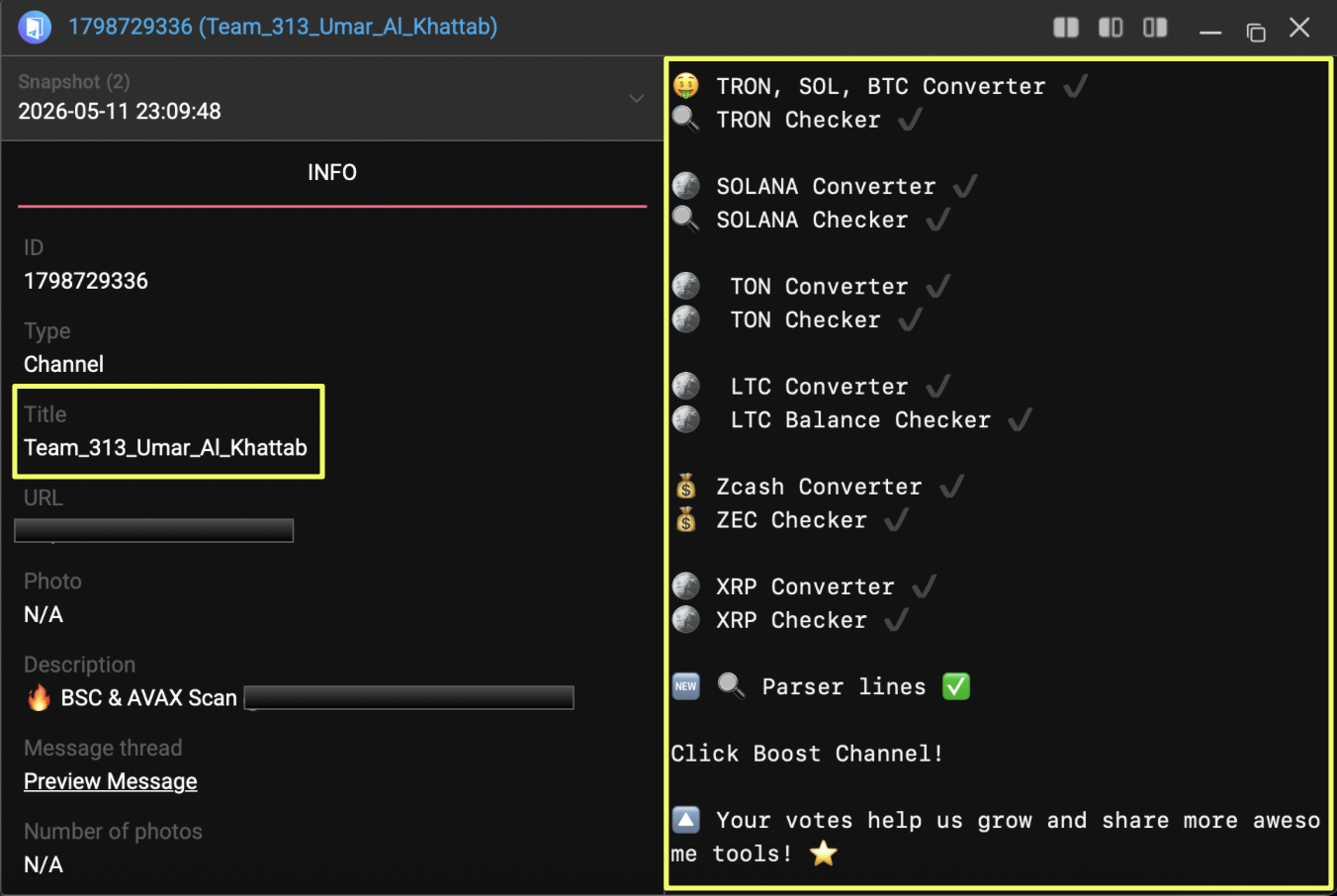1337x896 pixels.
Task: Open the Preview Message link
Action: point(111,781)
